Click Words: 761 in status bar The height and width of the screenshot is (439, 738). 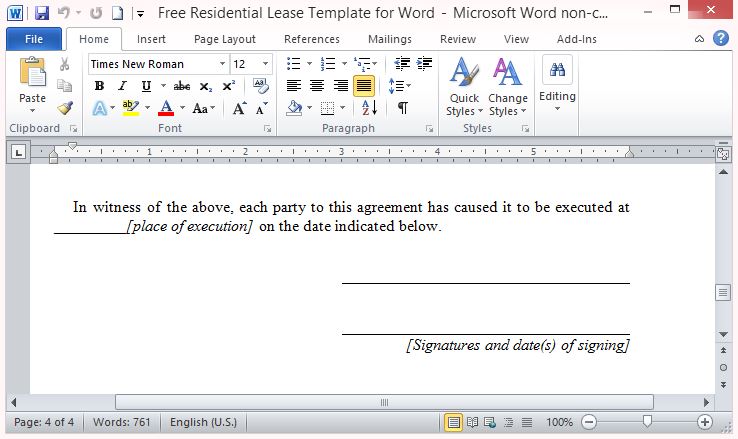(x=121, y=422)
